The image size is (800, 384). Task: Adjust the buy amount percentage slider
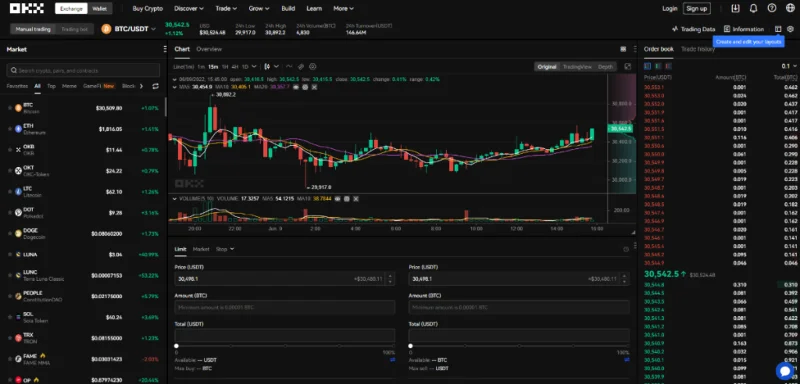click(285, 346)
